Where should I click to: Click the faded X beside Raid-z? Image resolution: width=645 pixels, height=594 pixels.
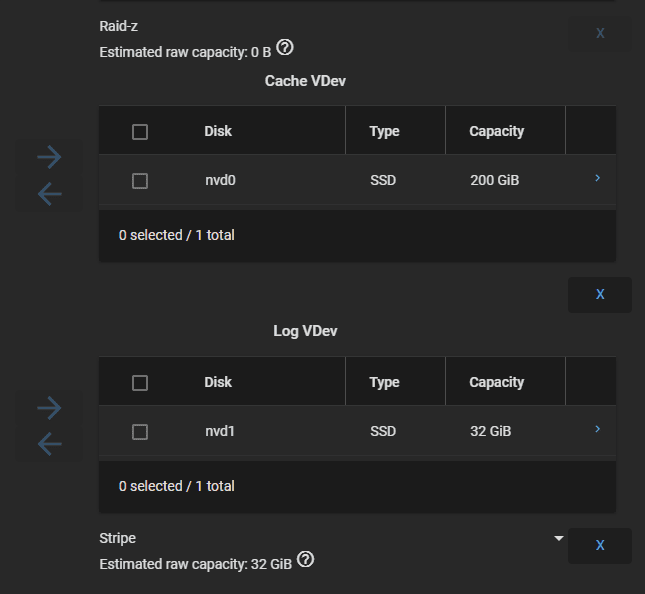click(x=600, y=33)
